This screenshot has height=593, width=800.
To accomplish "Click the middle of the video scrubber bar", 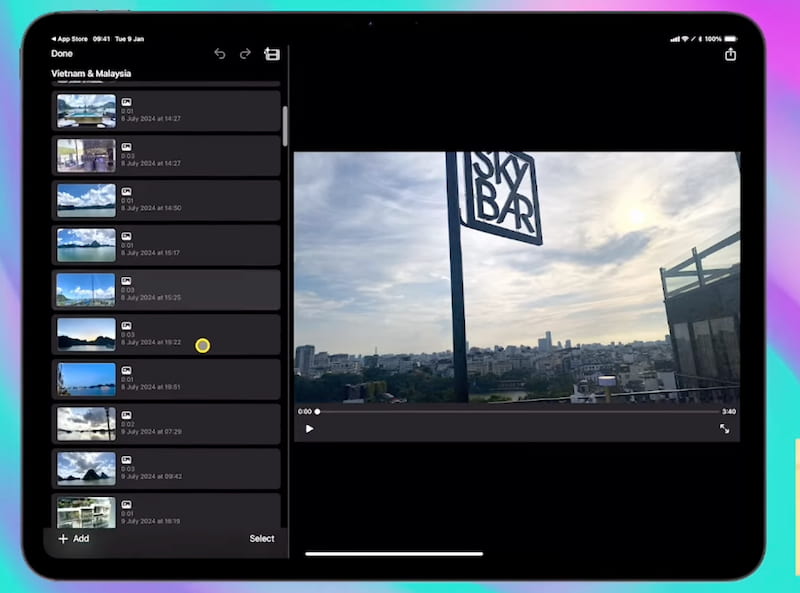I will (x=517, y=411).
